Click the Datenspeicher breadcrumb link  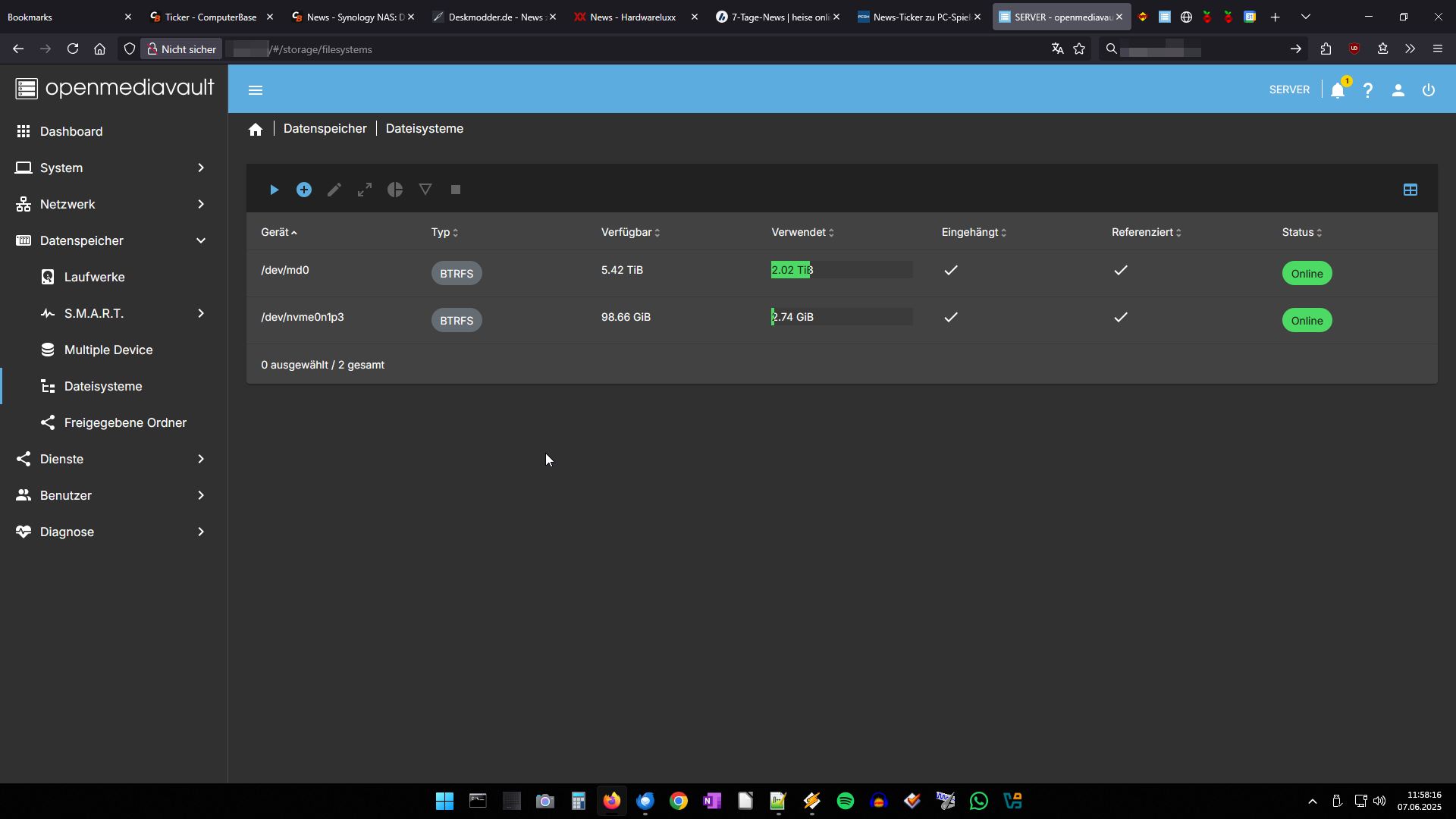(x=325, y=129)
